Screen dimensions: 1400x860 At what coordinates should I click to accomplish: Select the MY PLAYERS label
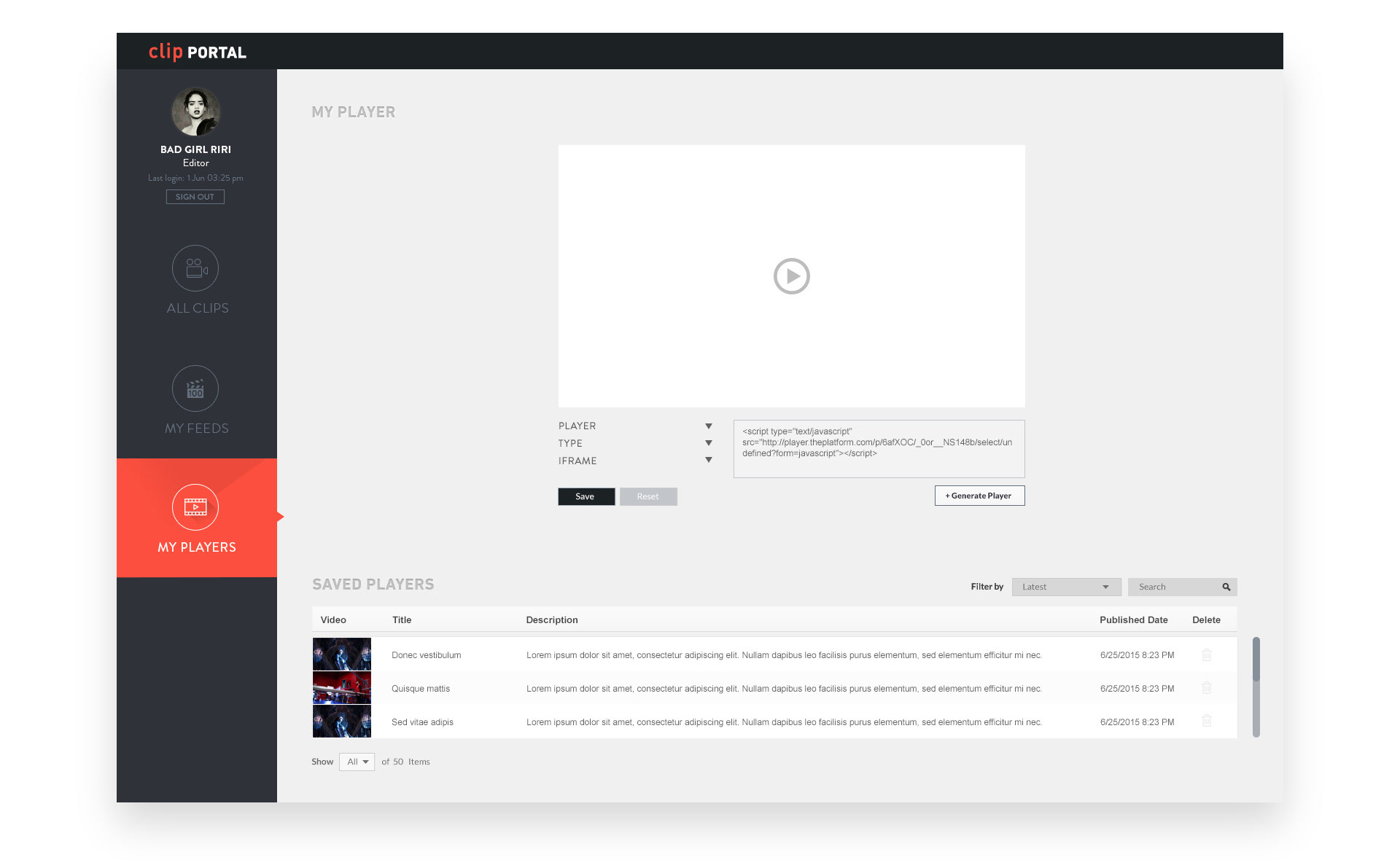pos(197,547)
